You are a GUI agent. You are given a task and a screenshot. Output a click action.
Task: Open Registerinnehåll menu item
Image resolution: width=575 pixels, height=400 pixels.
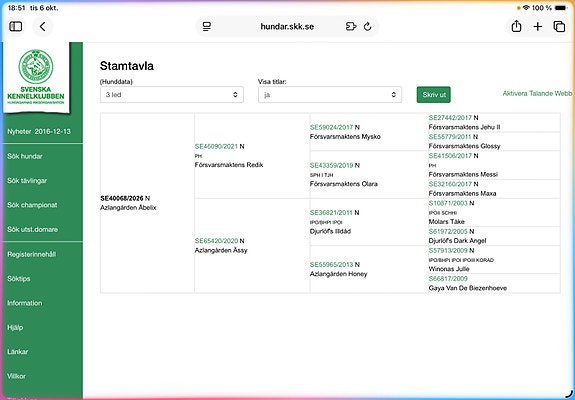[x=32, y=254]
